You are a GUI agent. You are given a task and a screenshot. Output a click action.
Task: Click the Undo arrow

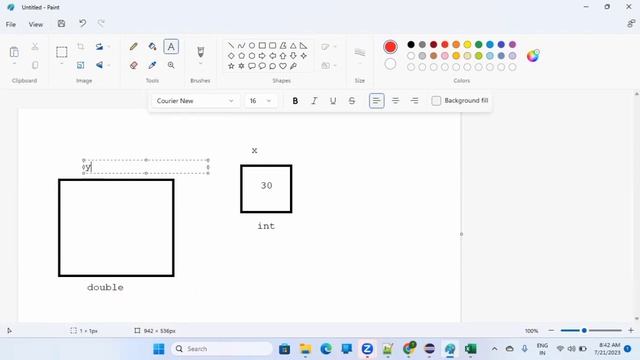coord(82,24)
